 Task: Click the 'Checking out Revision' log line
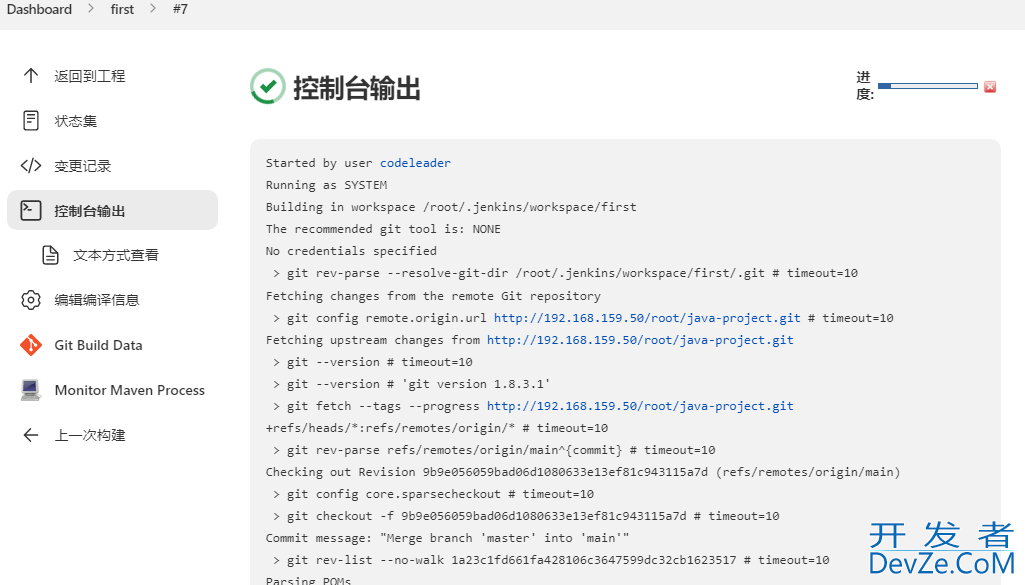click(582, 472)
